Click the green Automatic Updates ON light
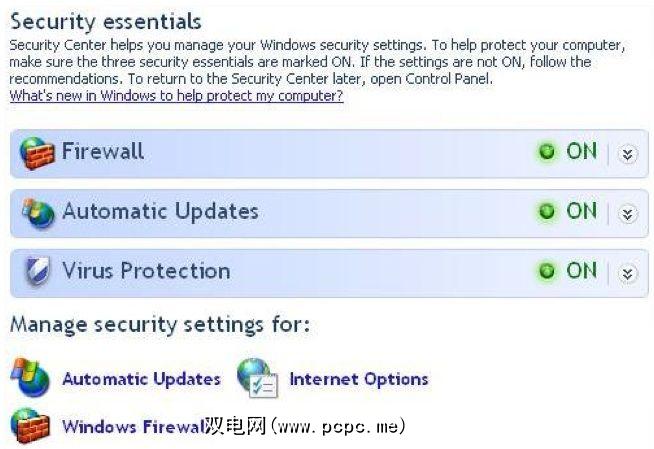This screenshot has width=654, height=449. 547,212
